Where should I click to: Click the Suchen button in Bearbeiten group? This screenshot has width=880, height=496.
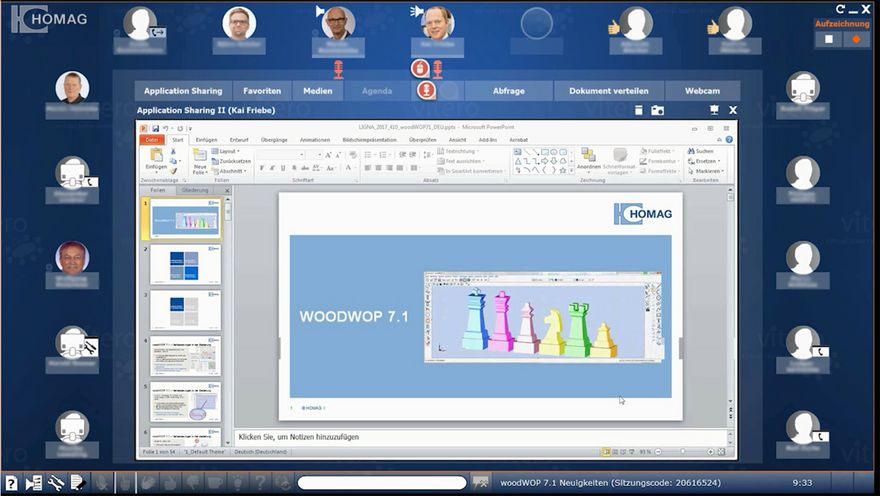pyautogui.click(x=700, y=151)
